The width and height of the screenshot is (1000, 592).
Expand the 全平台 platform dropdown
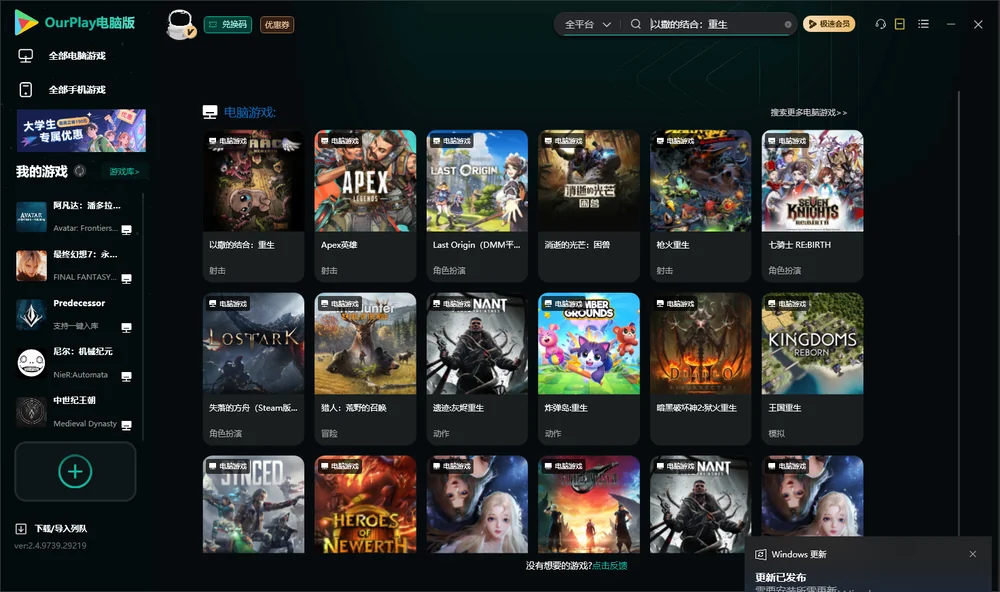[587, 24]
